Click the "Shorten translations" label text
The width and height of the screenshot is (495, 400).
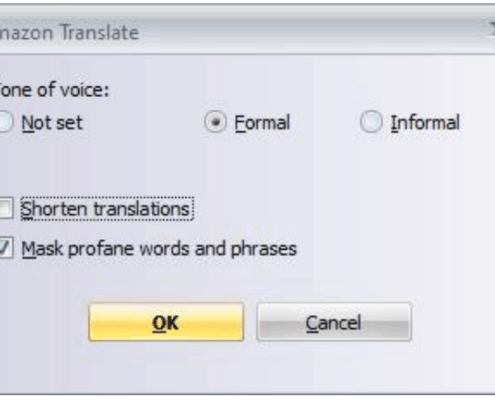(x=107, y=209)
